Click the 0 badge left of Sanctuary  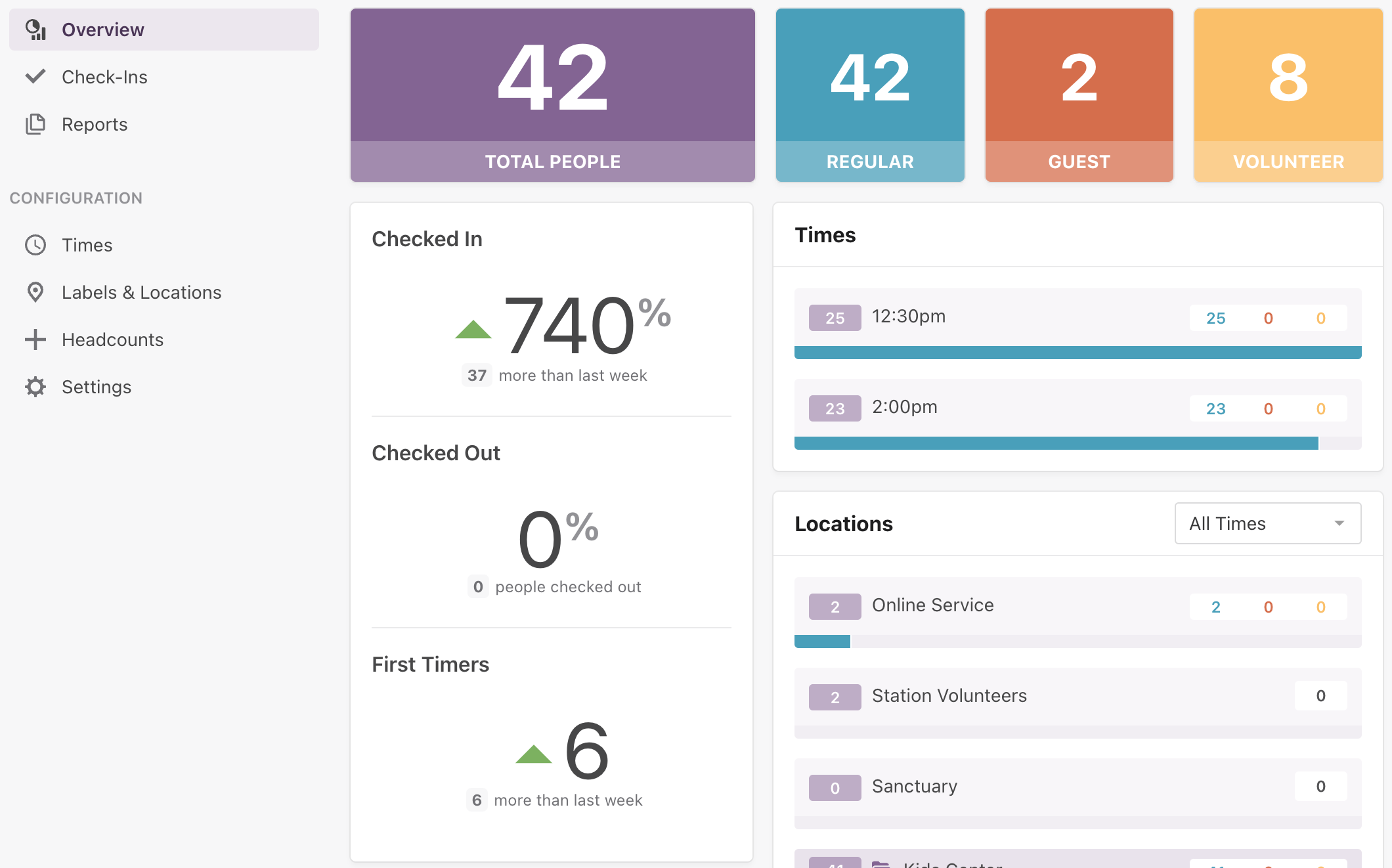[835, 788]
